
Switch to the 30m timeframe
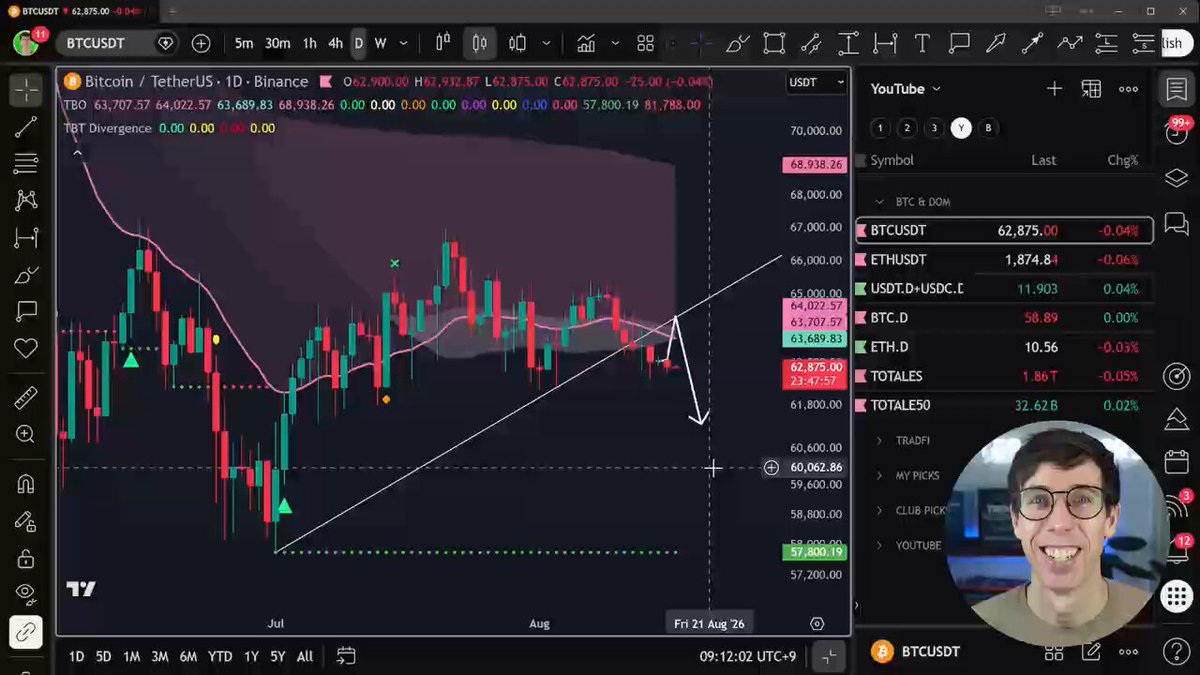(277, 43)
